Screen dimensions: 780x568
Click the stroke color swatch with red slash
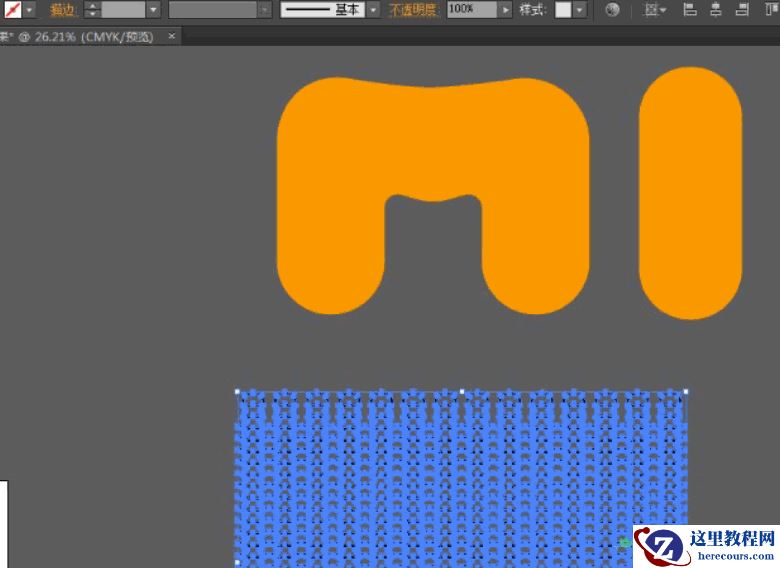point(13,10)
